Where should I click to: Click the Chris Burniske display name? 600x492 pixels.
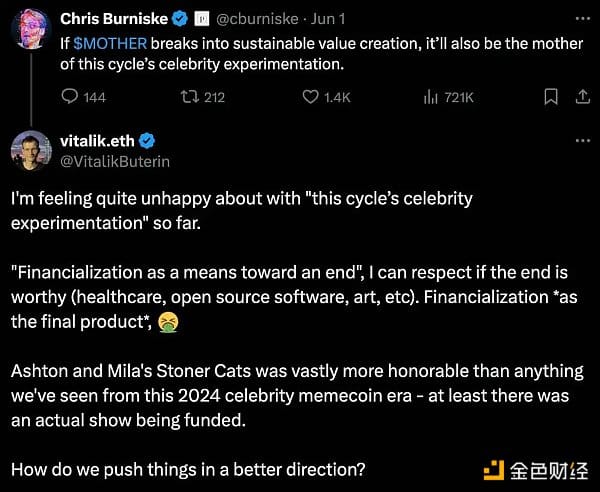tap(114, 19)
